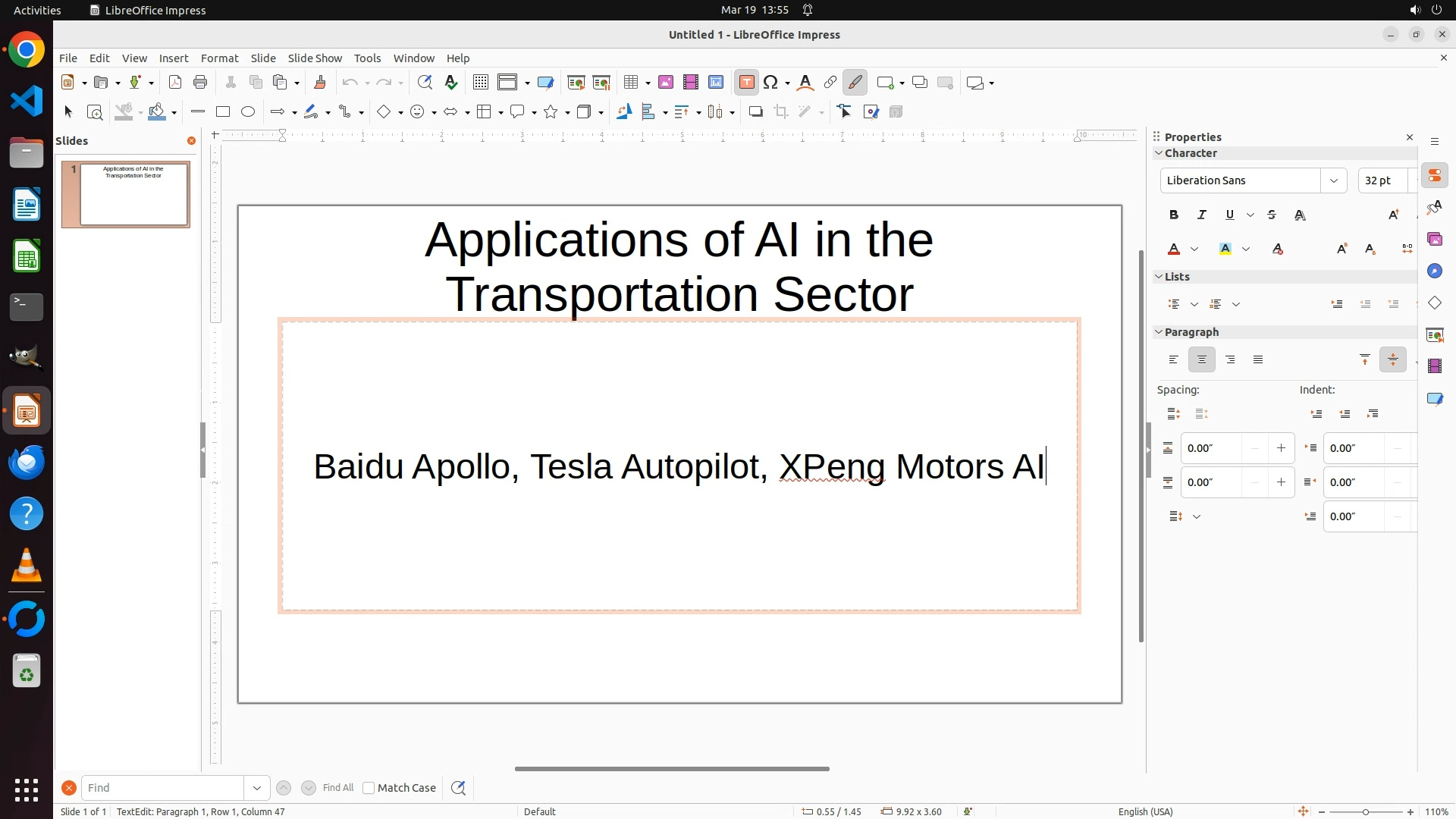Align paragraph text to the right
The image size is (1456, 819).
tap(1230, 360)
